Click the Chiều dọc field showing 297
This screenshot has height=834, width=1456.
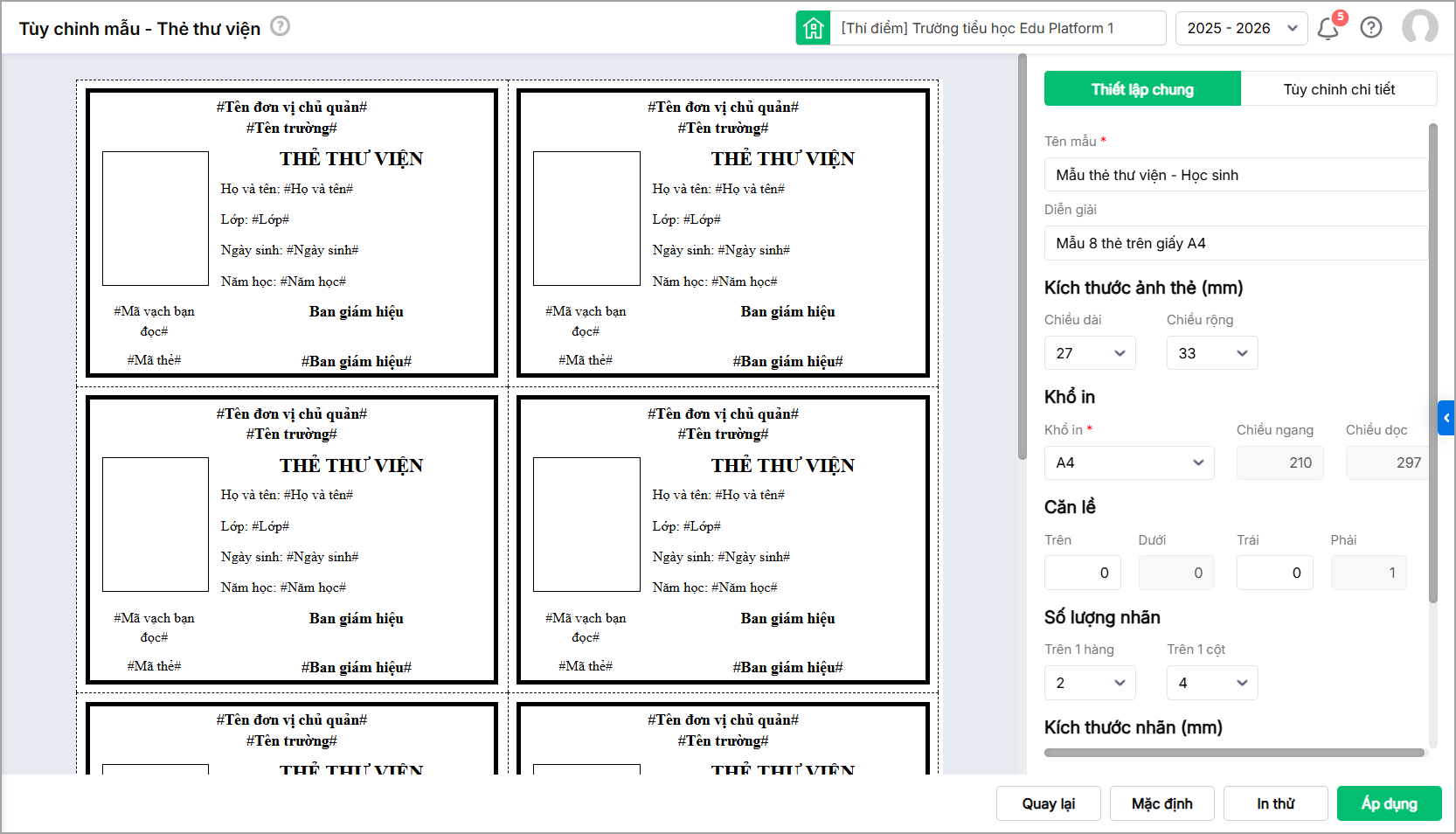tap(1387, 462)
